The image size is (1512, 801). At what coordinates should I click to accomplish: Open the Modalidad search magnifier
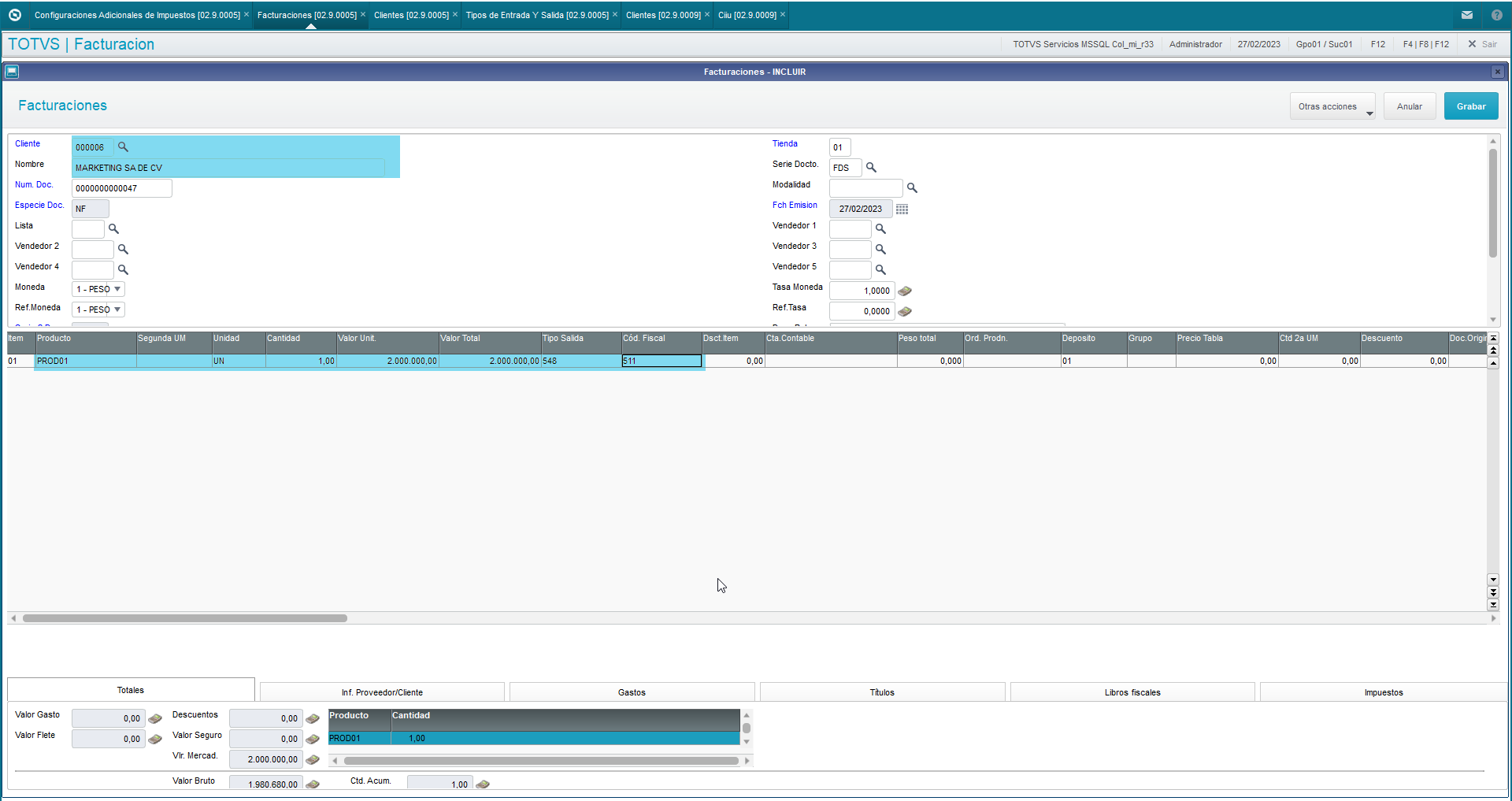(x=912, y=188)
